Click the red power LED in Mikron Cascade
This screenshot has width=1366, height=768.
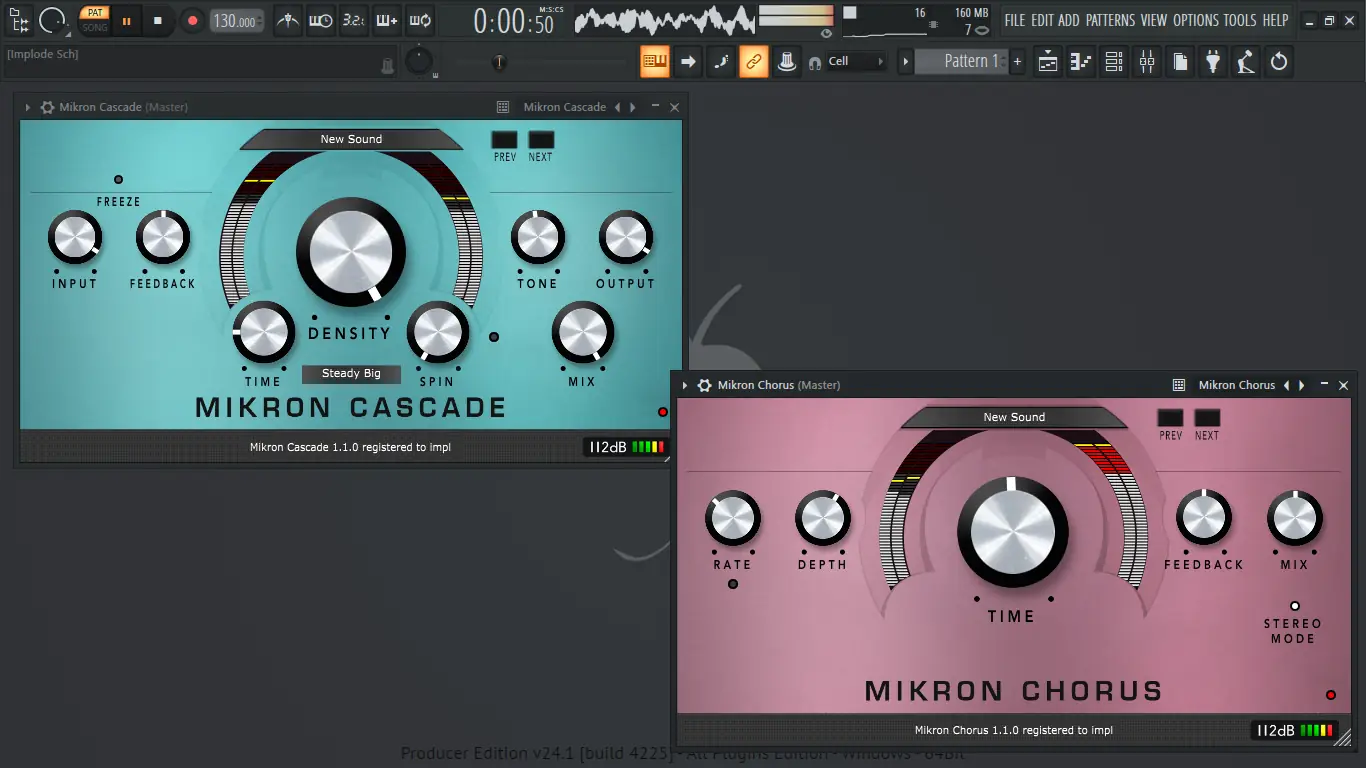point(662,412)
